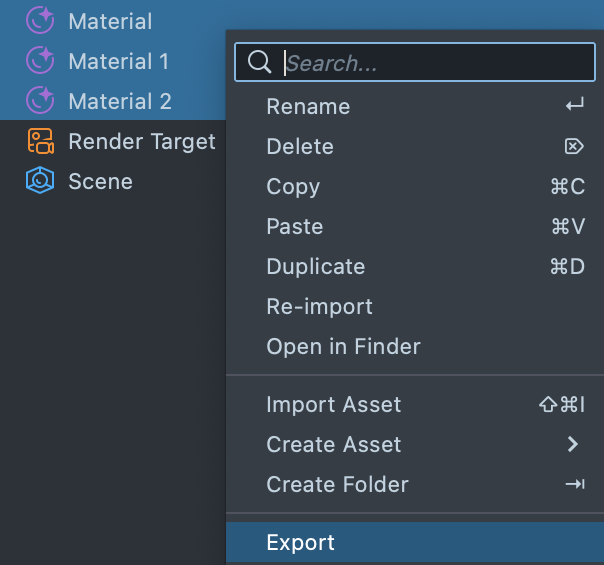Click the Material 2 asset icon

(x=40, y=101)
